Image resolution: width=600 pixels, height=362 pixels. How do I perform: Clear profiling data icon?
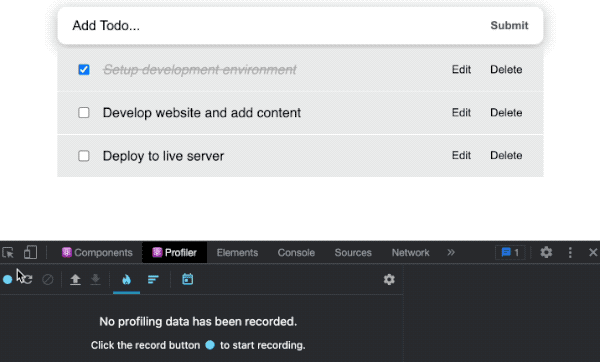47,279
